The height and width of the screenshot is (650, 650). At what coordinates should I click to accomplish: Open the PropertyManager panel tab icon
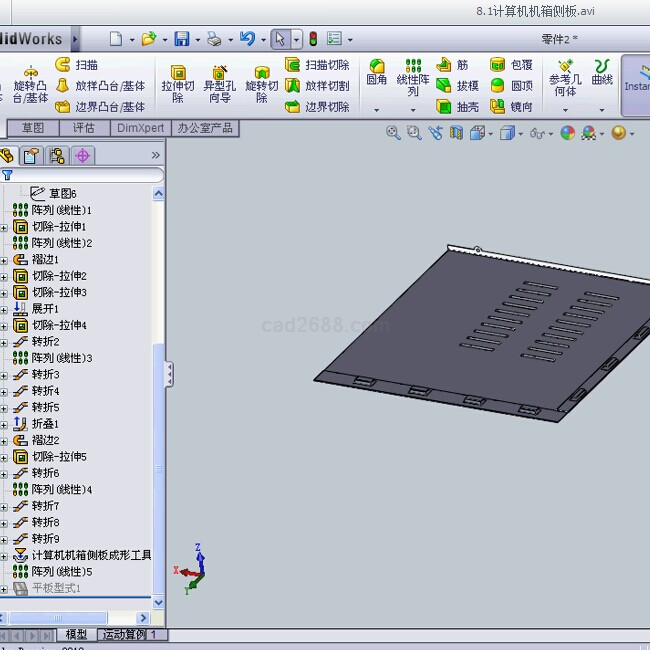click(x=31, y=155)
